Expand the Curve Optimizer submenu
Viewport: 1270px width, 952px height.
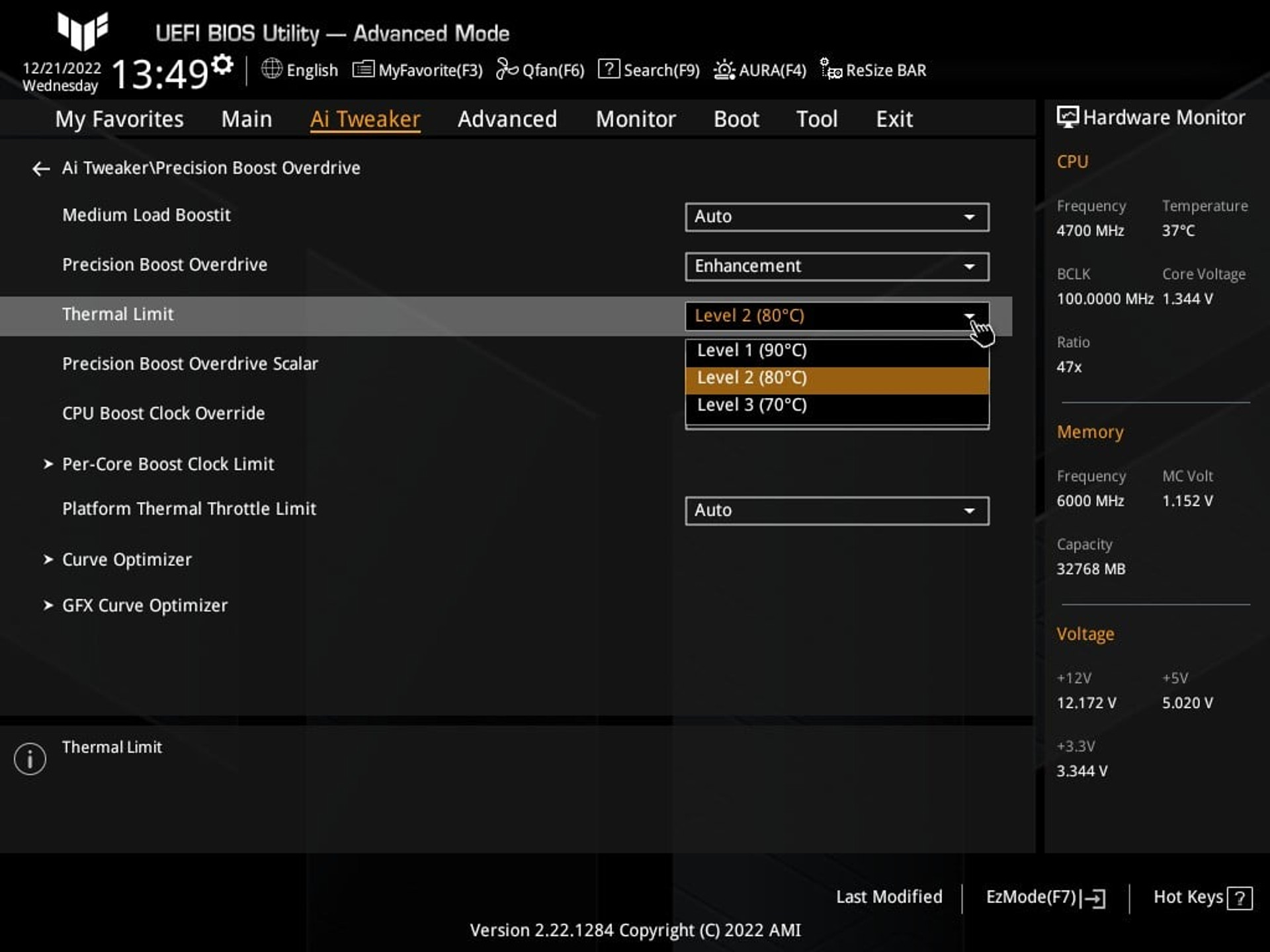(x=127, y=560)
